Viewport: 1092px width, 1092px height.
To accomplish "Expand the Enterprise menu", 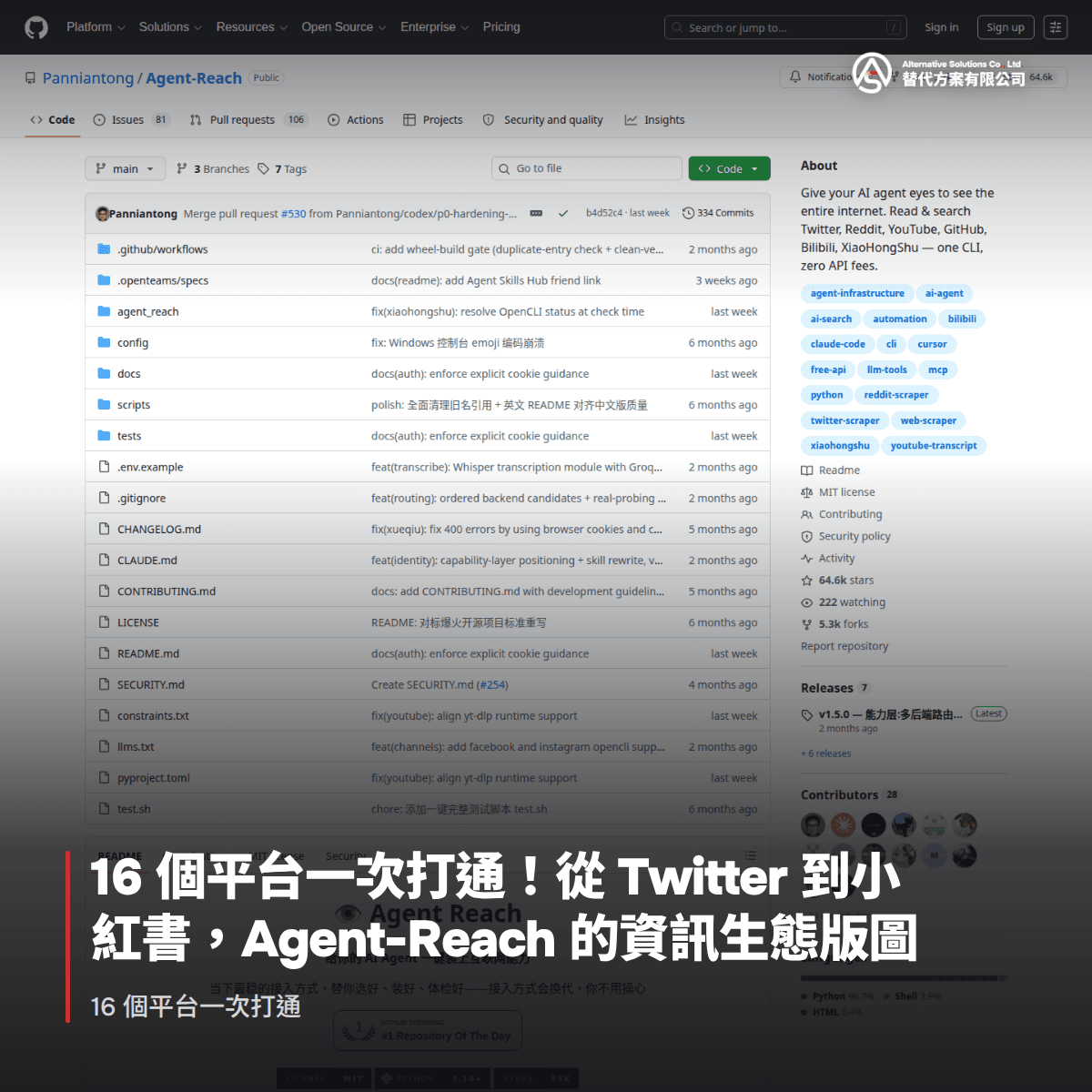I will pos(434,27).
